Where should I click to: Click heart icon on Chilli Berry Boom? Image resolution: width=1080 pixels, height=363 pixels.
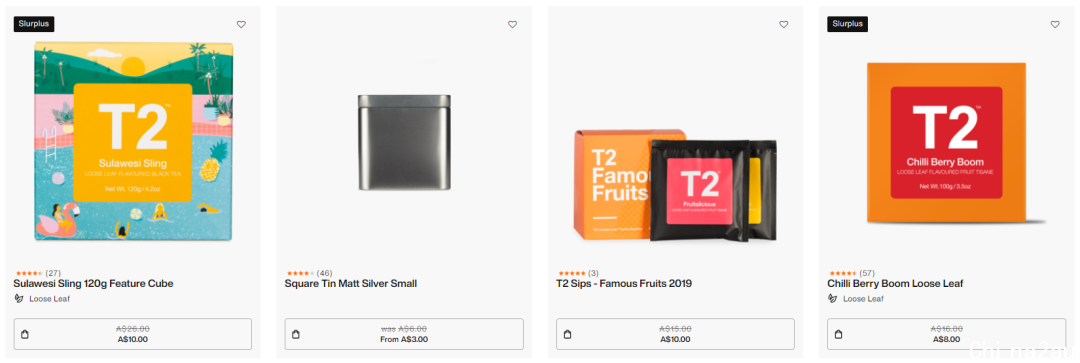click(1055, 24)
